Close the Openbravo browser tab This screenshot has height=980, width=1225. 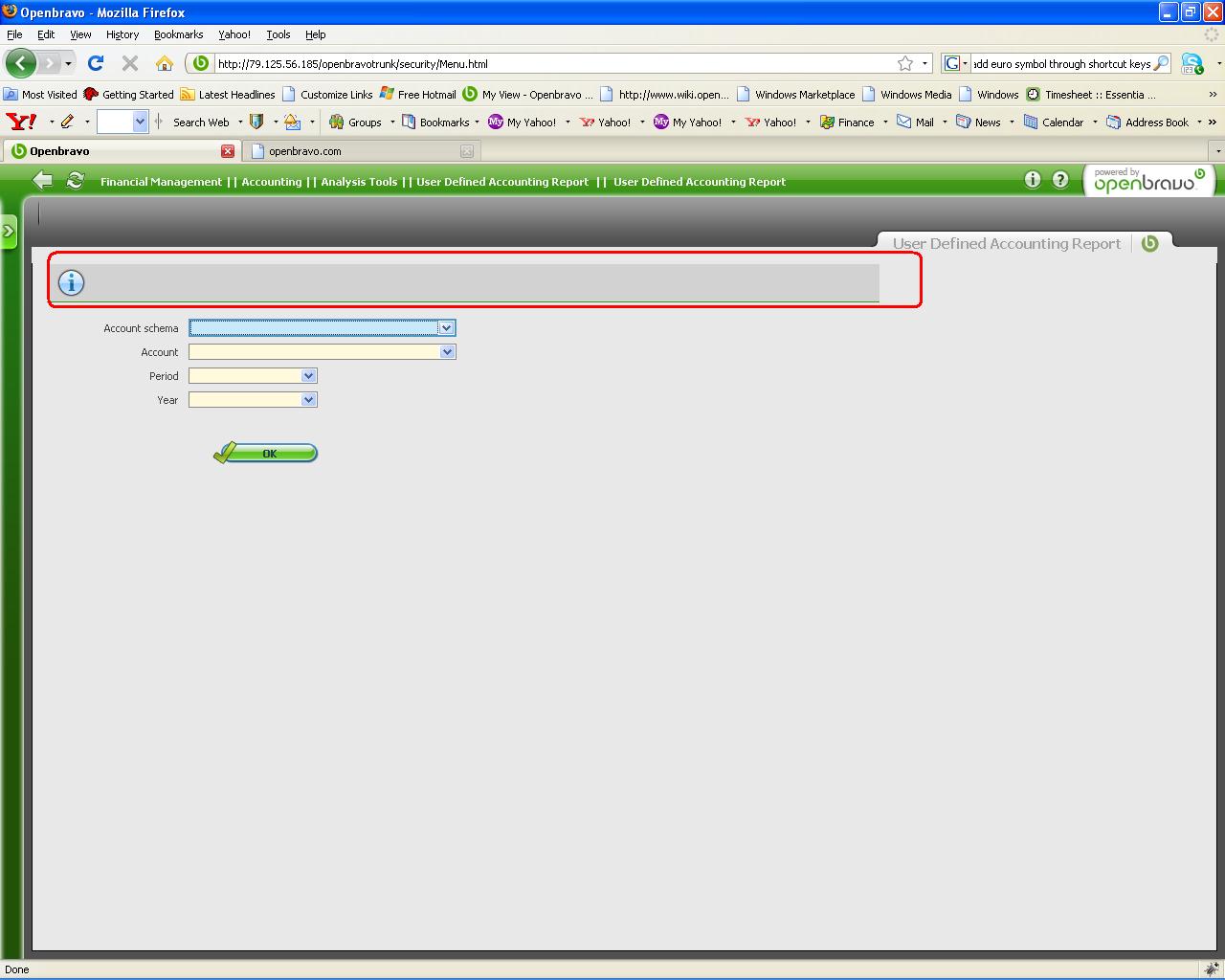(x=228, y=150)
